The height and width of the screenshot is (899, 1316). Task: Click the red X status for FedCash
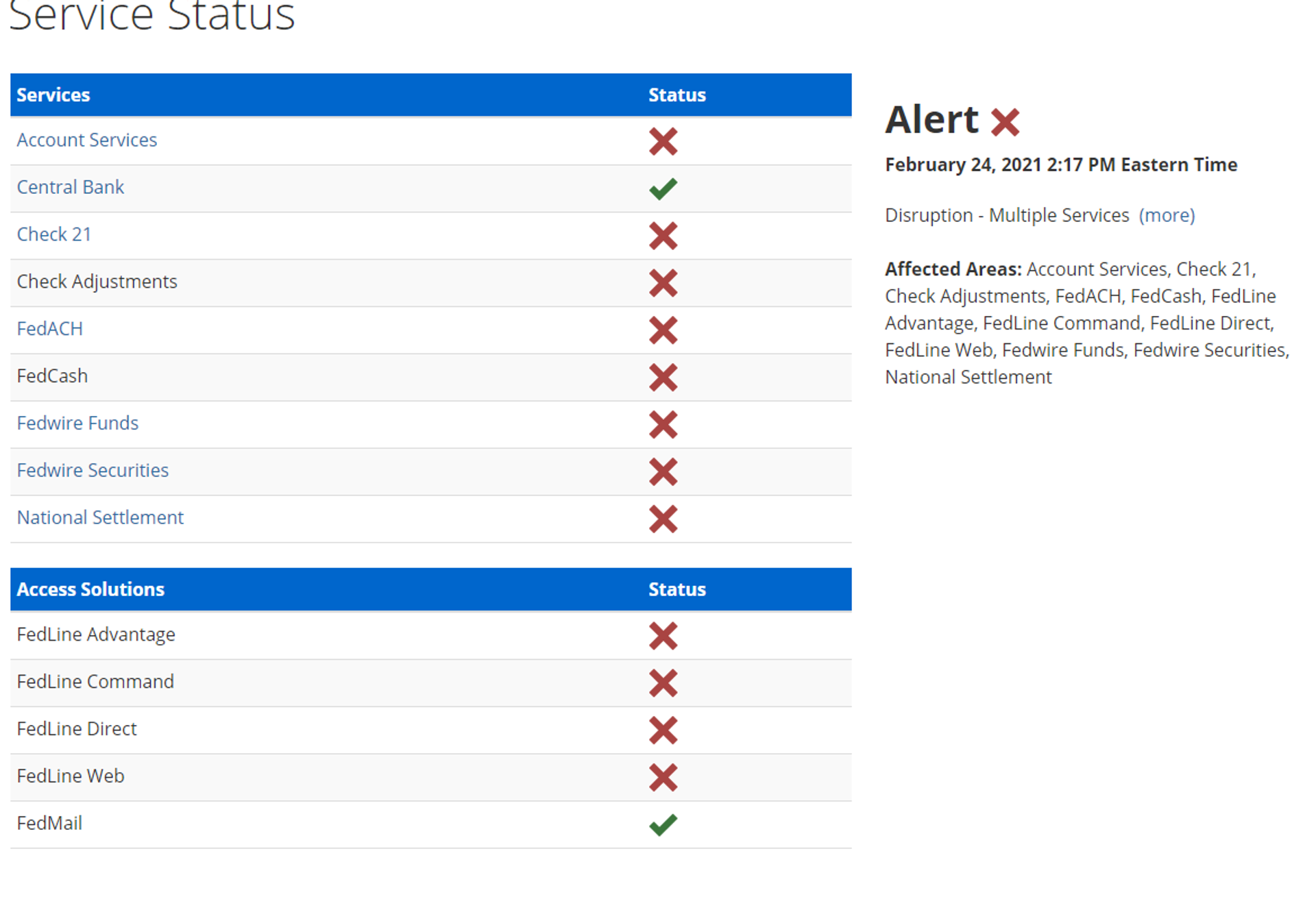pos(663,378)
